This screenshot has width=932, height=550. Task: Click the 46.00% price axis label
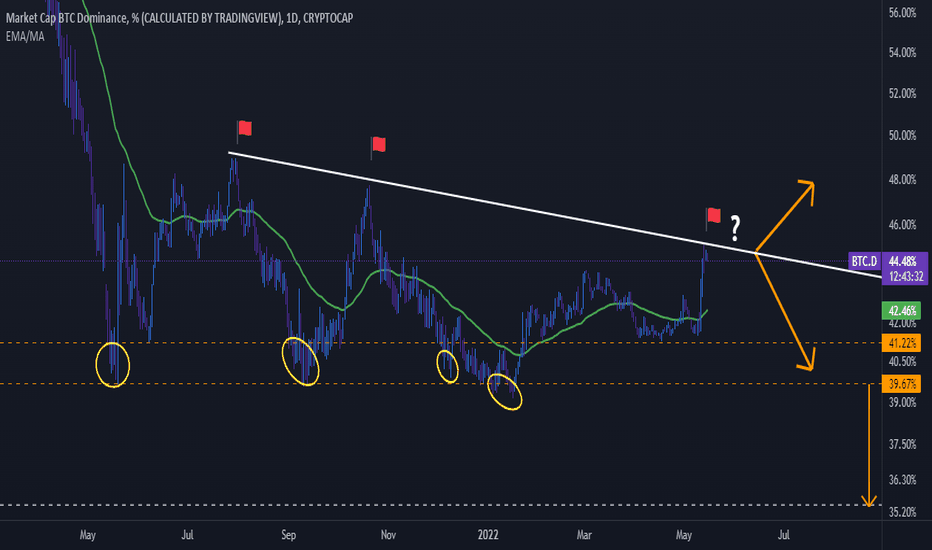[902, 225]
